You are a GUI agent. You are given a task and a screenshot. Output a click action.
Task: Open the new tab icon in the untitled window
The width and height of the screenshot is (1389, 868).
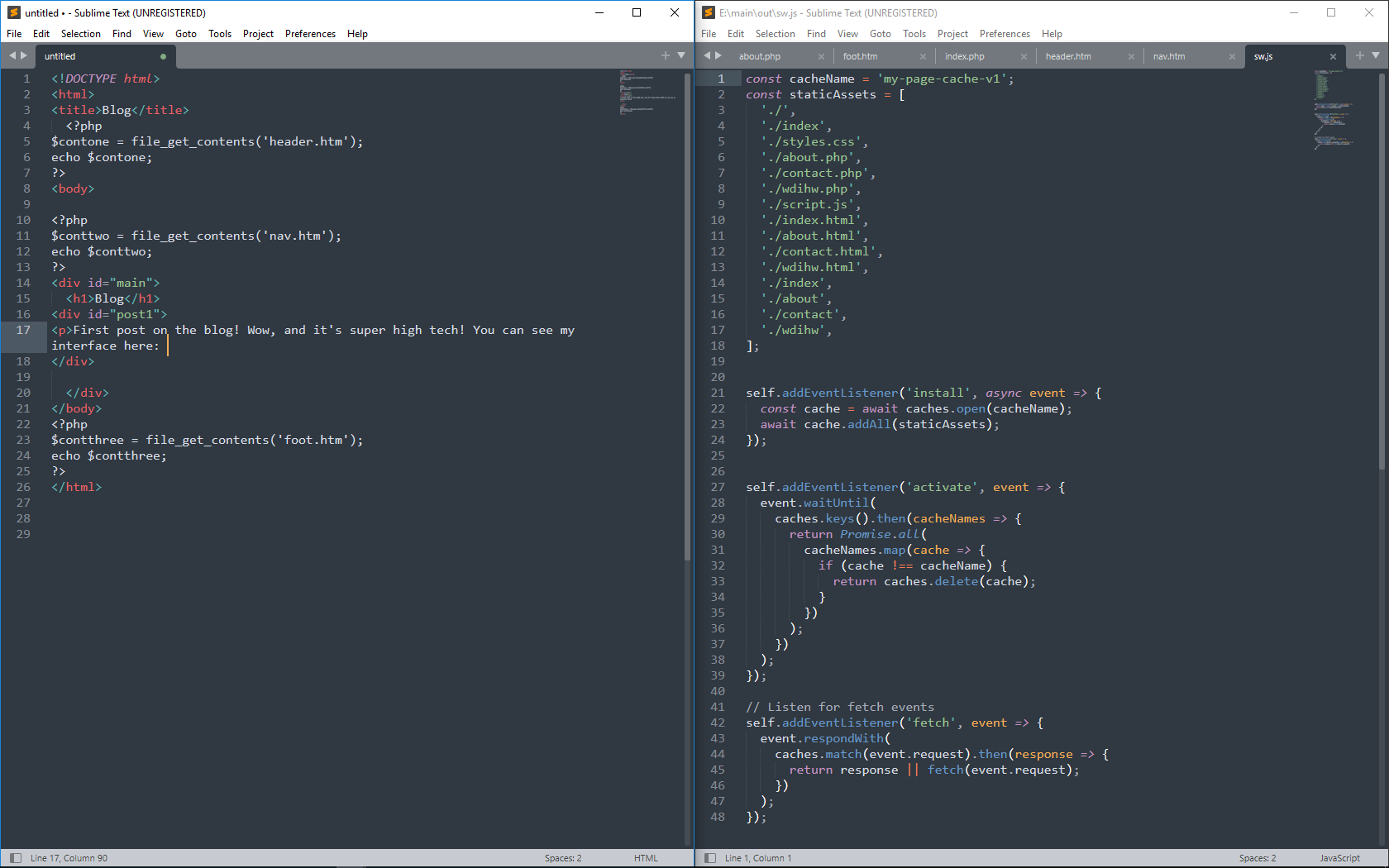point(665,55)
